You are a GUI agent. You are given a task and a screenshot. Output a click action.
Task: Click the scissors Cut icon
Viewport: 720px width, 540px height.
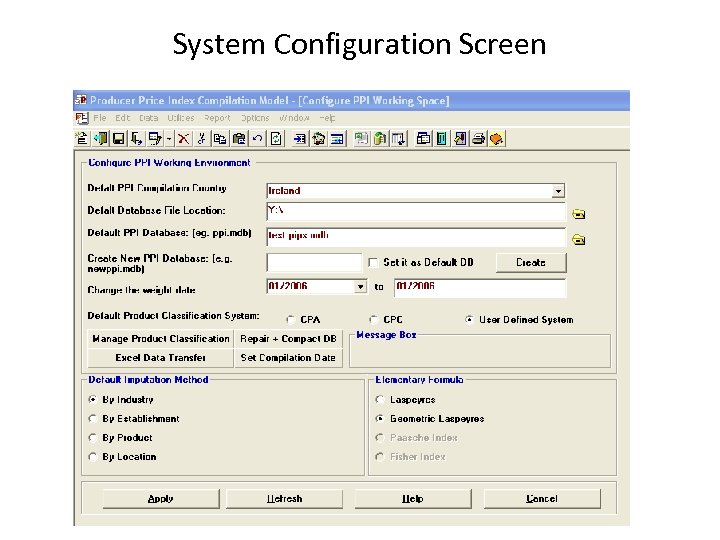coord(202,138)
